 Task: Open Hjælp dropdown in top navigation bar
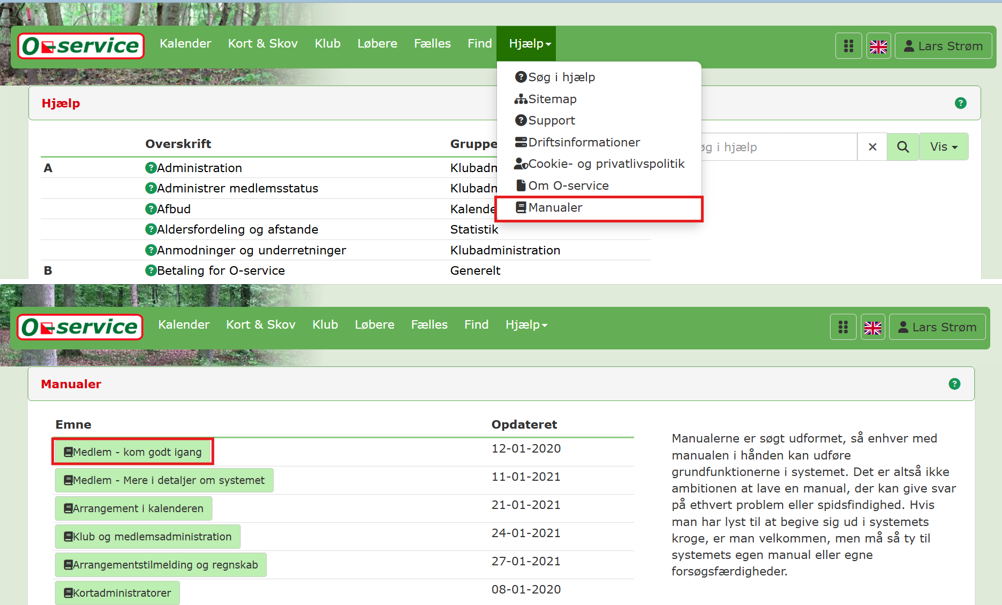pos(529,43)
